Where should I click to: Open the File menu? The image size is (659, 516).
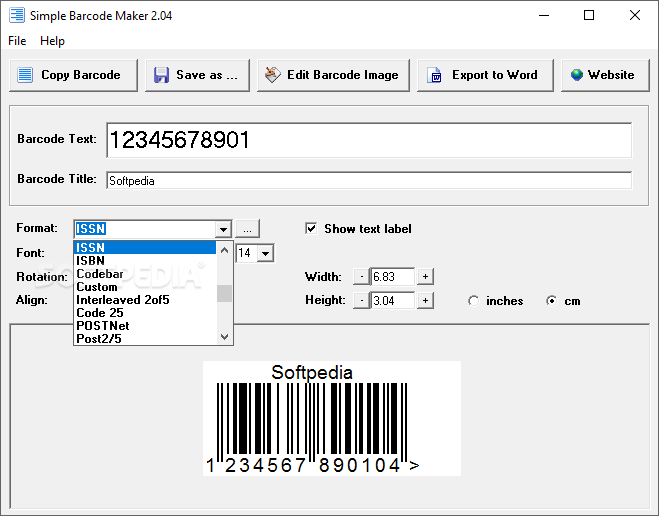(17, 41)
